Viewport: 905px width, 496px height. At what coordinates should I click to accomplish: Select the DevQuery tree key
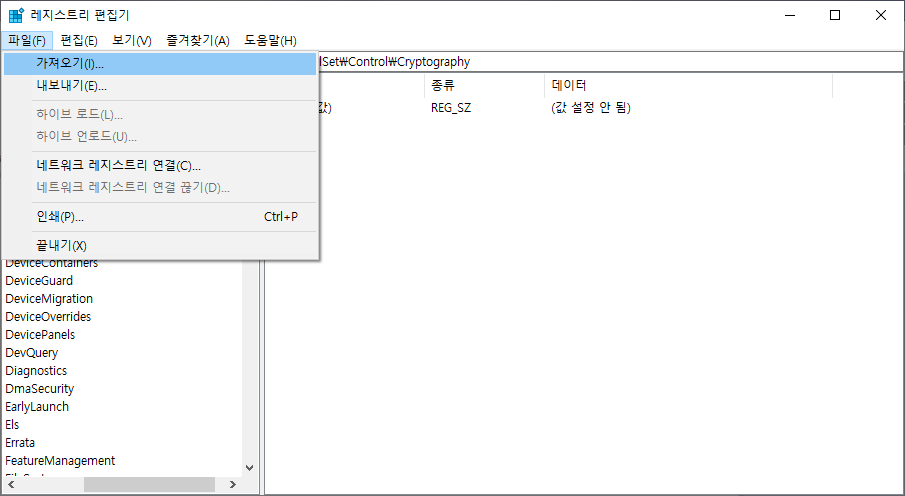pyautogui.click(x=31, y=352)
